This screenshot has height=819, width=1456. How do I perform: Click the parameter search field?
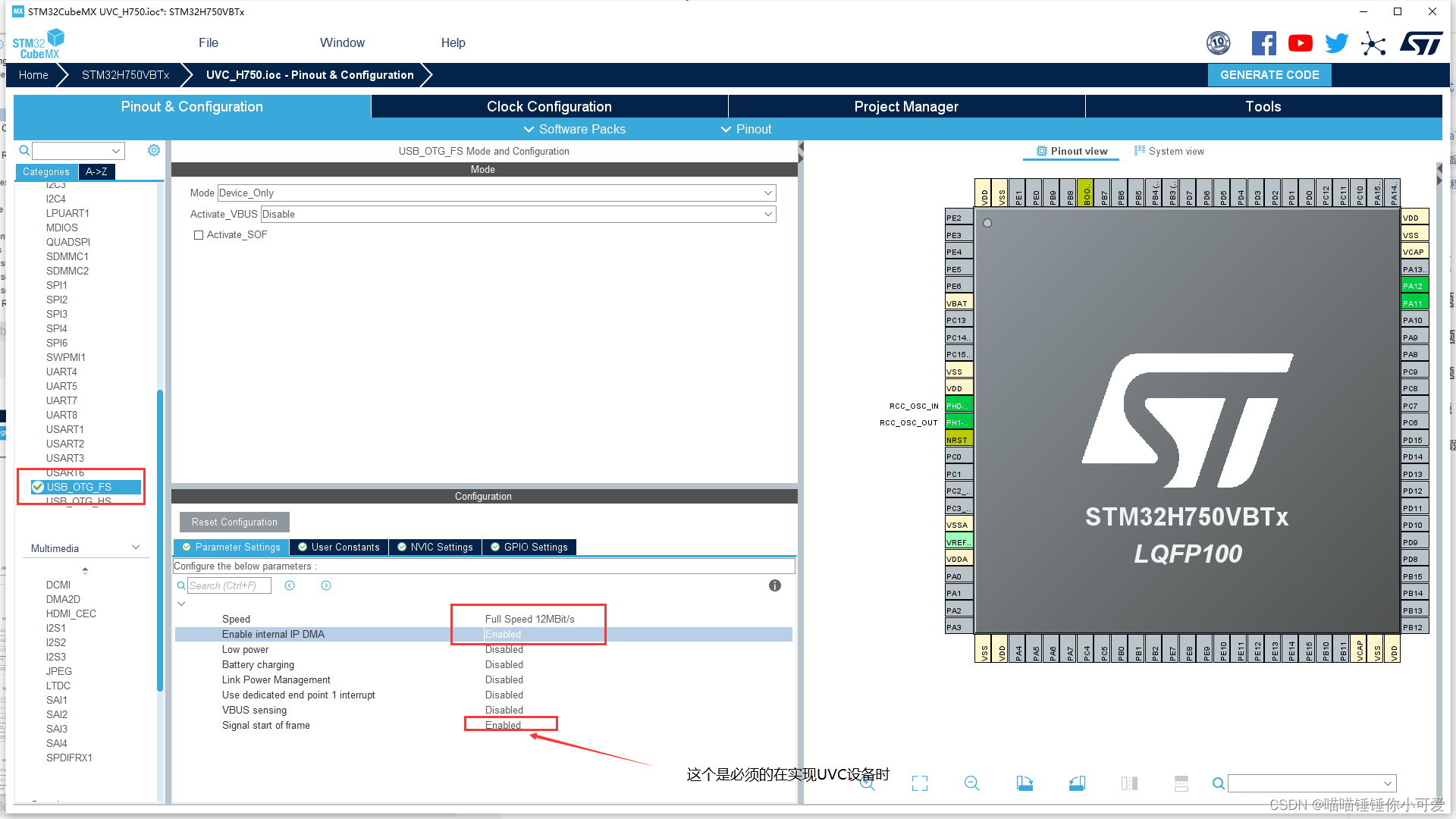(227, 585)
